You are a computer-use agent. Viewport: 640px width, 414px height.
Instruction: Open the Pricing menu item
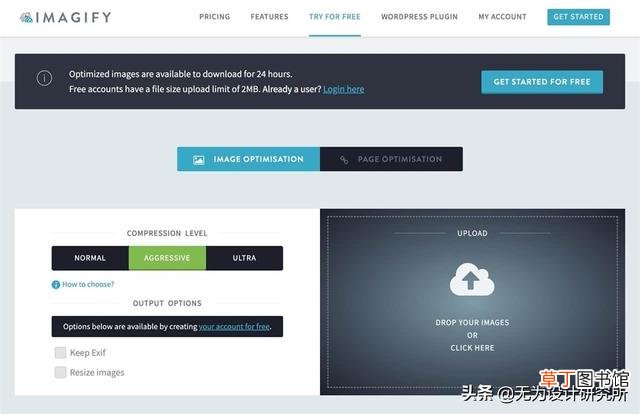pos(214,17)
